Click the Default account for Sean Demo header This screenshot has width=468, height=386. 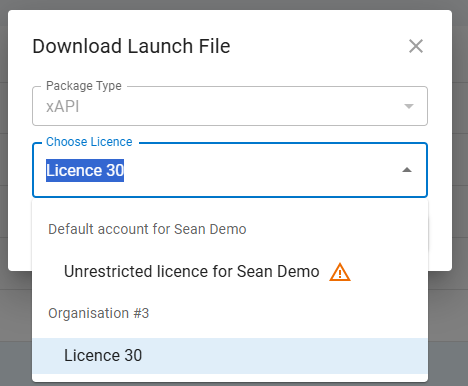(x=147, y=229)
